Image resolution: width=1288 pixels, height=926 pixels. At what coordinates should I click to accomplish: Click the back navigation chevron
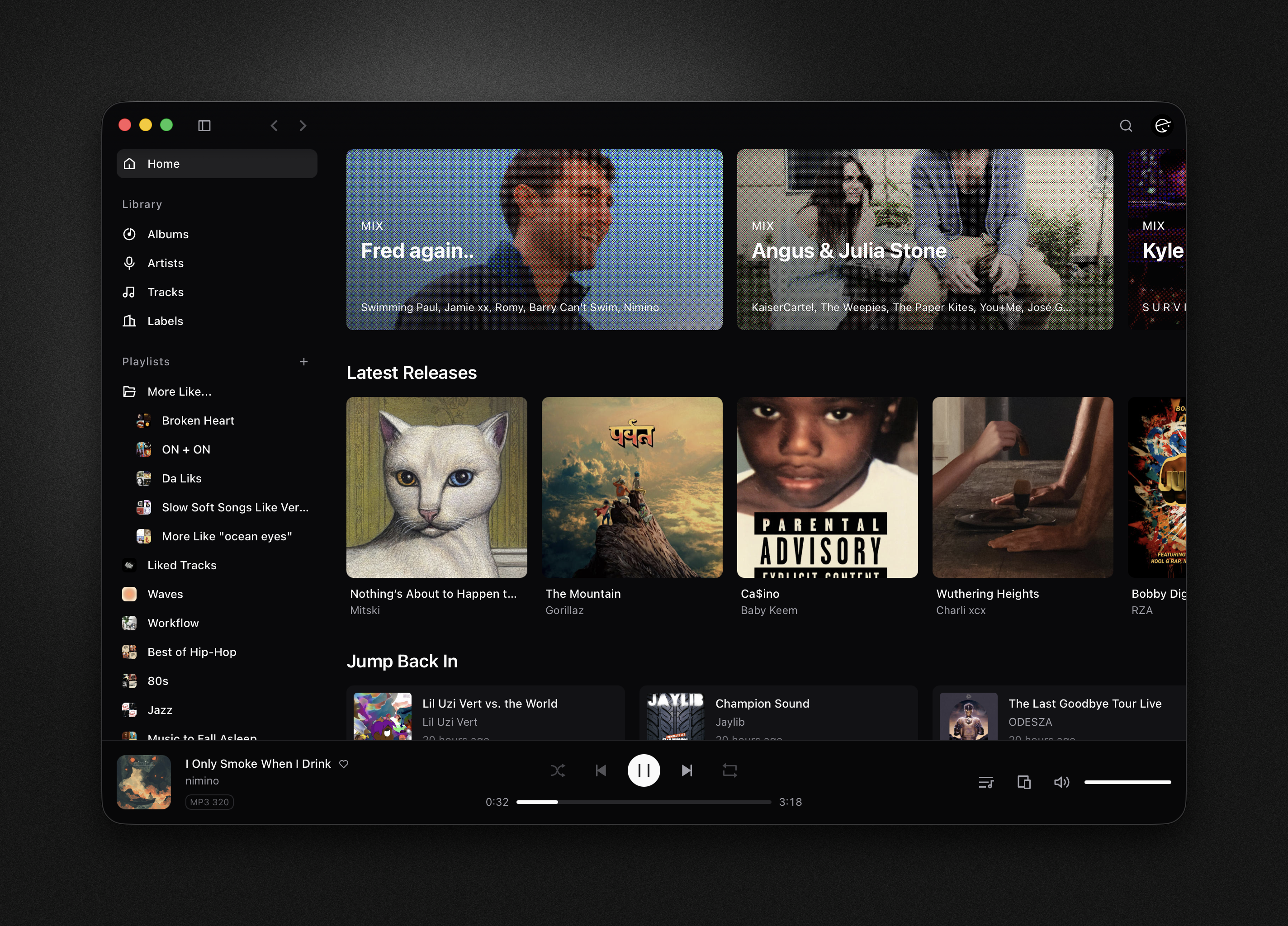(x=275, y=126)
